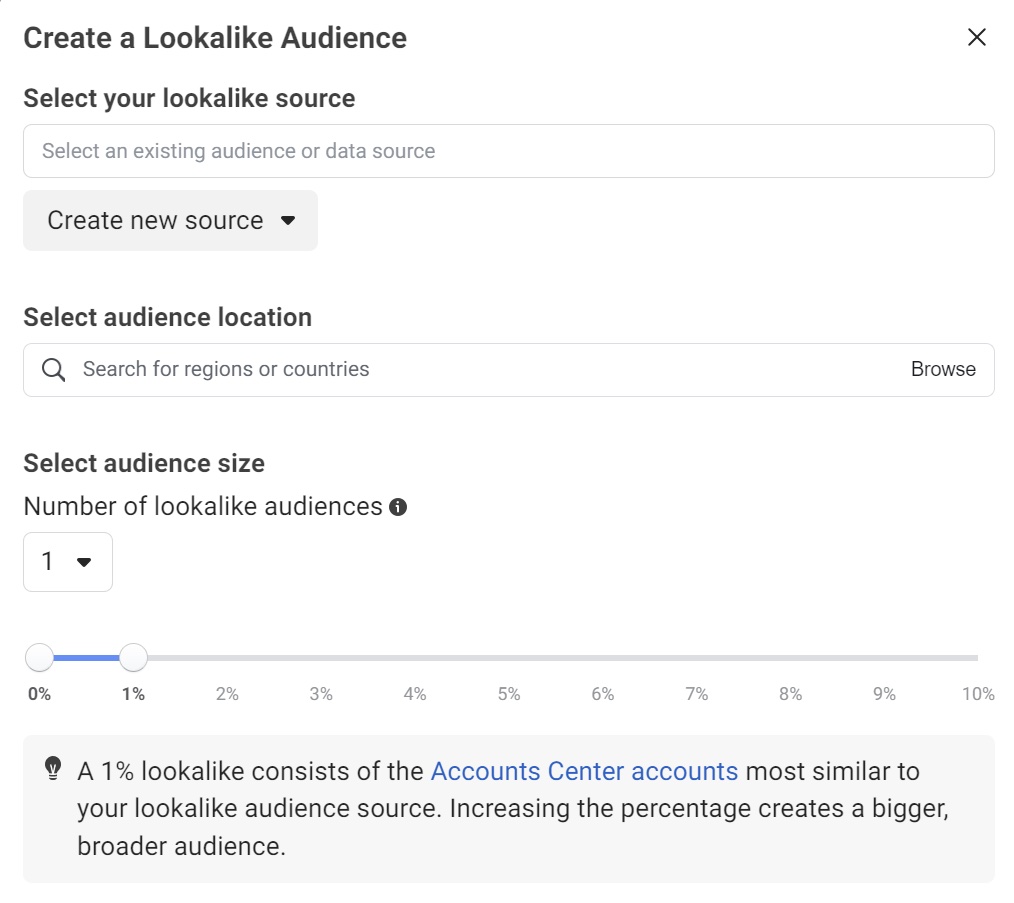Click the lookalike source input field

coord(508,151)
